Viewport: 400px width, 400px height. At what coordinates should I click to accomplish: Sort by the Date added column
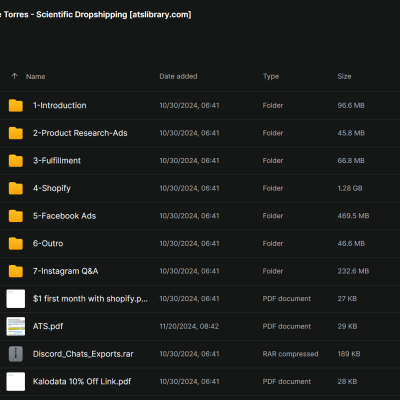point(178,76)
